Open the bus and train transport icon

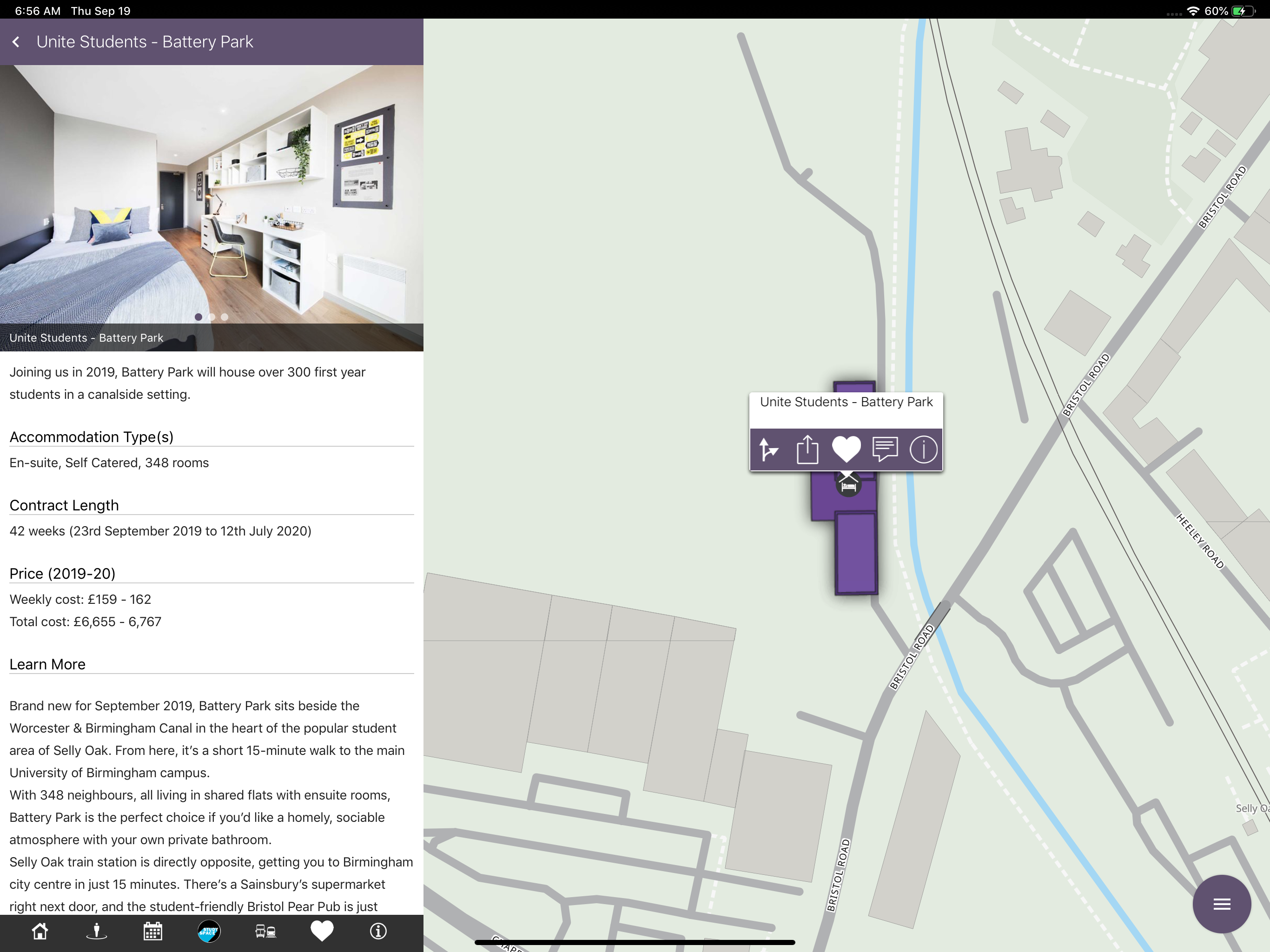coord(265,931)
